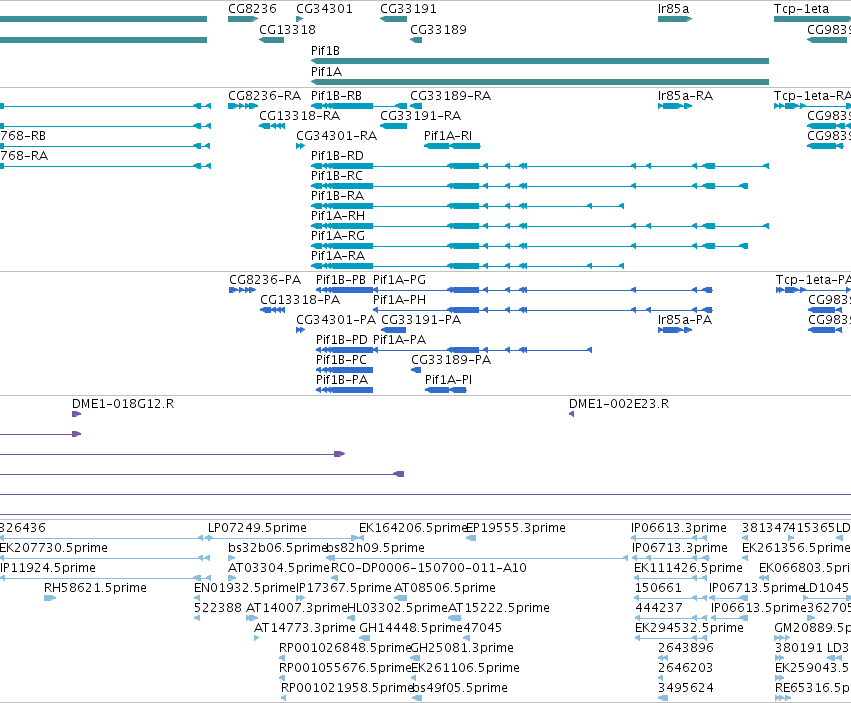Open protein Pif1A-PA

coord(399,340)
